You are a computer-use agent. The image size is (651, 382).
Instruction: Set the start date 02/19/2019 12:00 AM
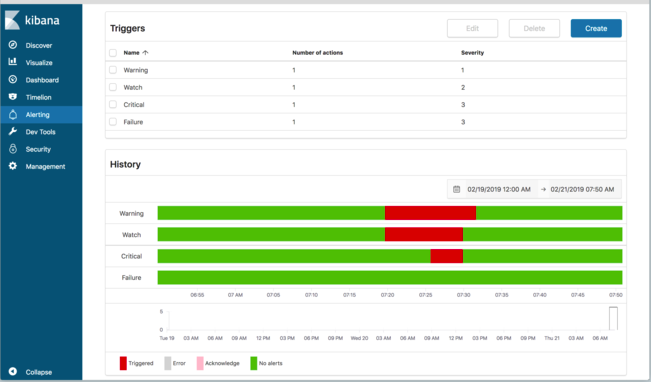click(x=499, y=189)
